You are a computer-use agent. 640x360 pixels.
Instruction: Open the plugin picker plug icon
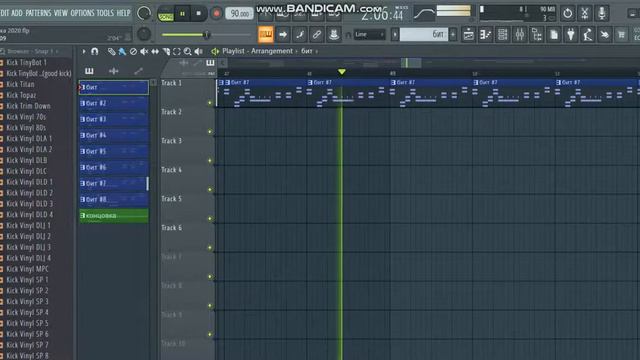(571, 35)
